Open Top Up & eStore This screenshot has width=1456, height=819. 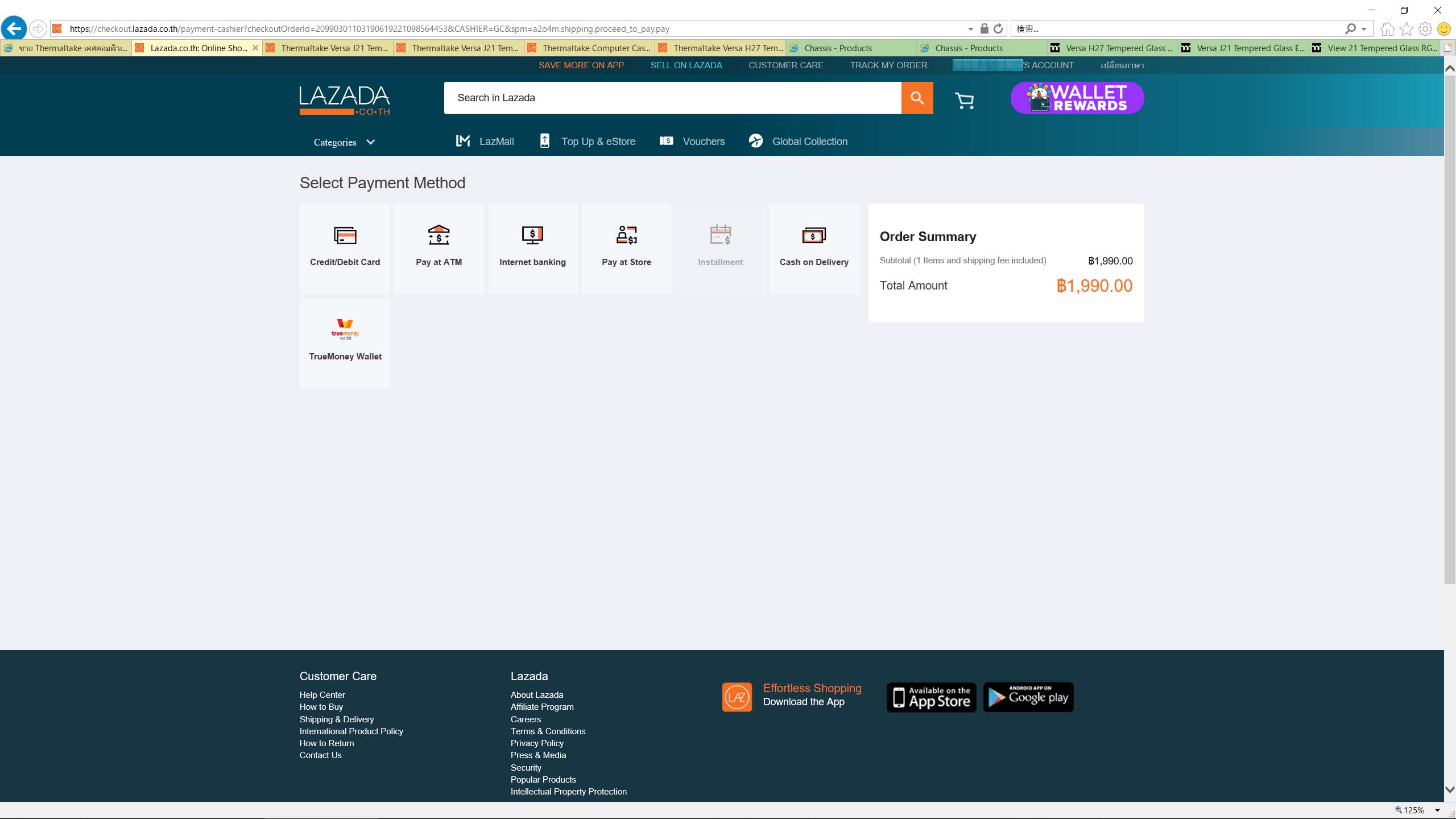(x=588, y=141)
